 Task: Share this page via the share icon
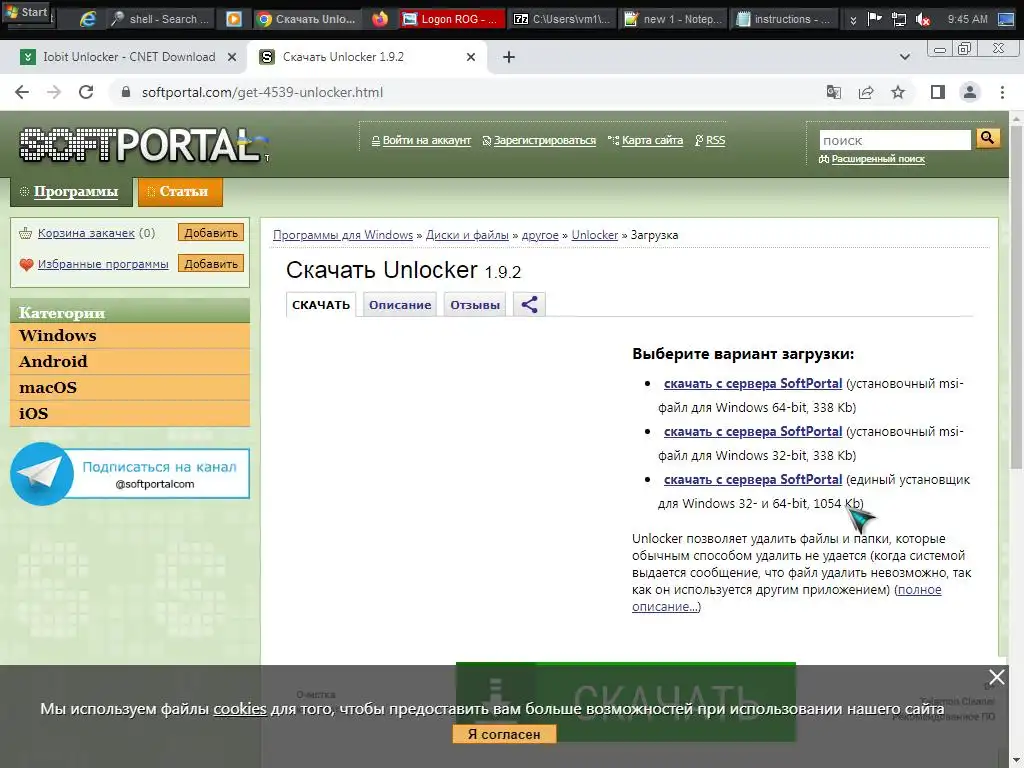pyautogui.click(x=866, y=92)
